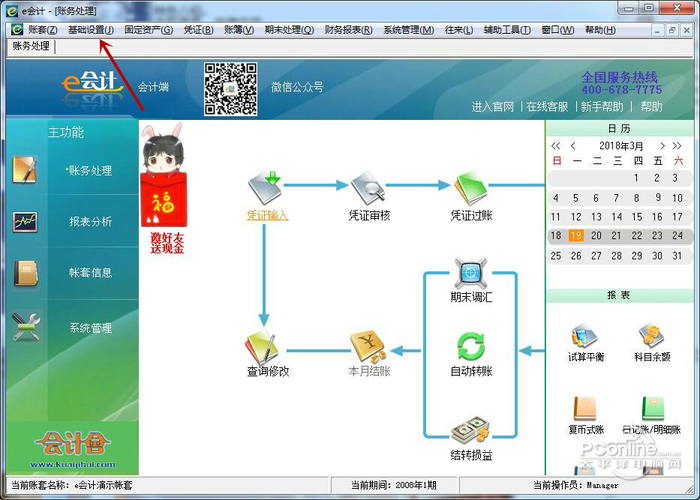Open the 财务报表(R) menu
Viewport: 700px width, 500px height.
pos(348,30)
